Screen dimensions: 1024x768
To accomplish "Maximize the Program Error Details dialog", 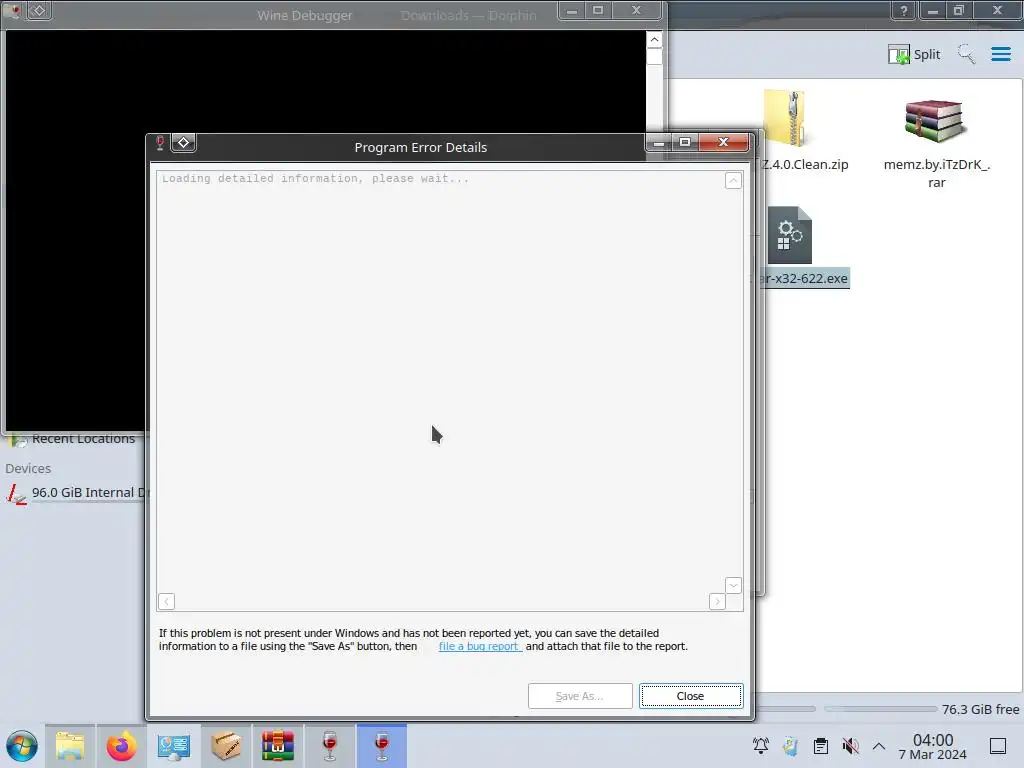I will click(x=684, y=142).
